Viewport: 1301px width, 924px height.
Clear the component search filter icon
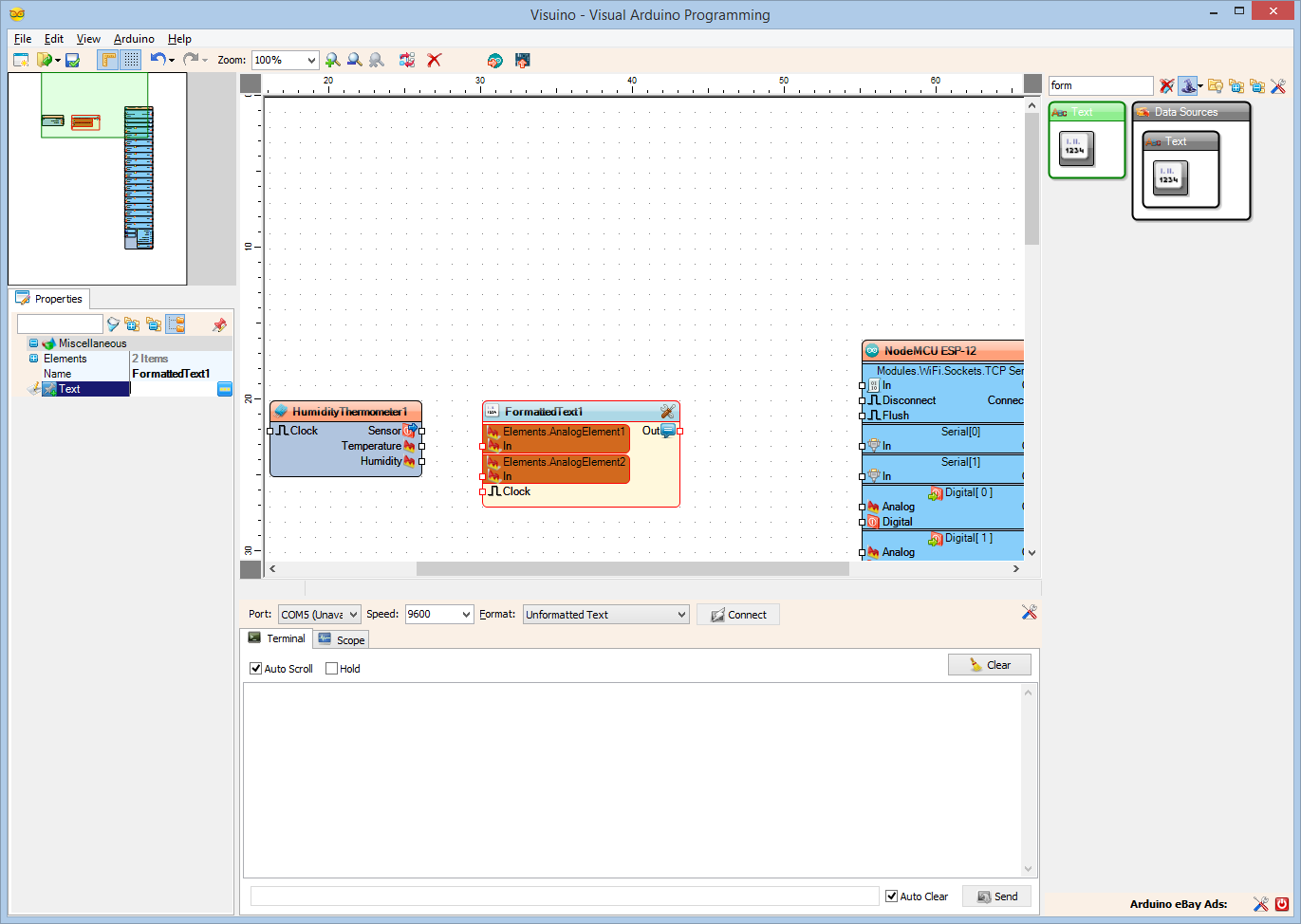tap(1166, 85)
